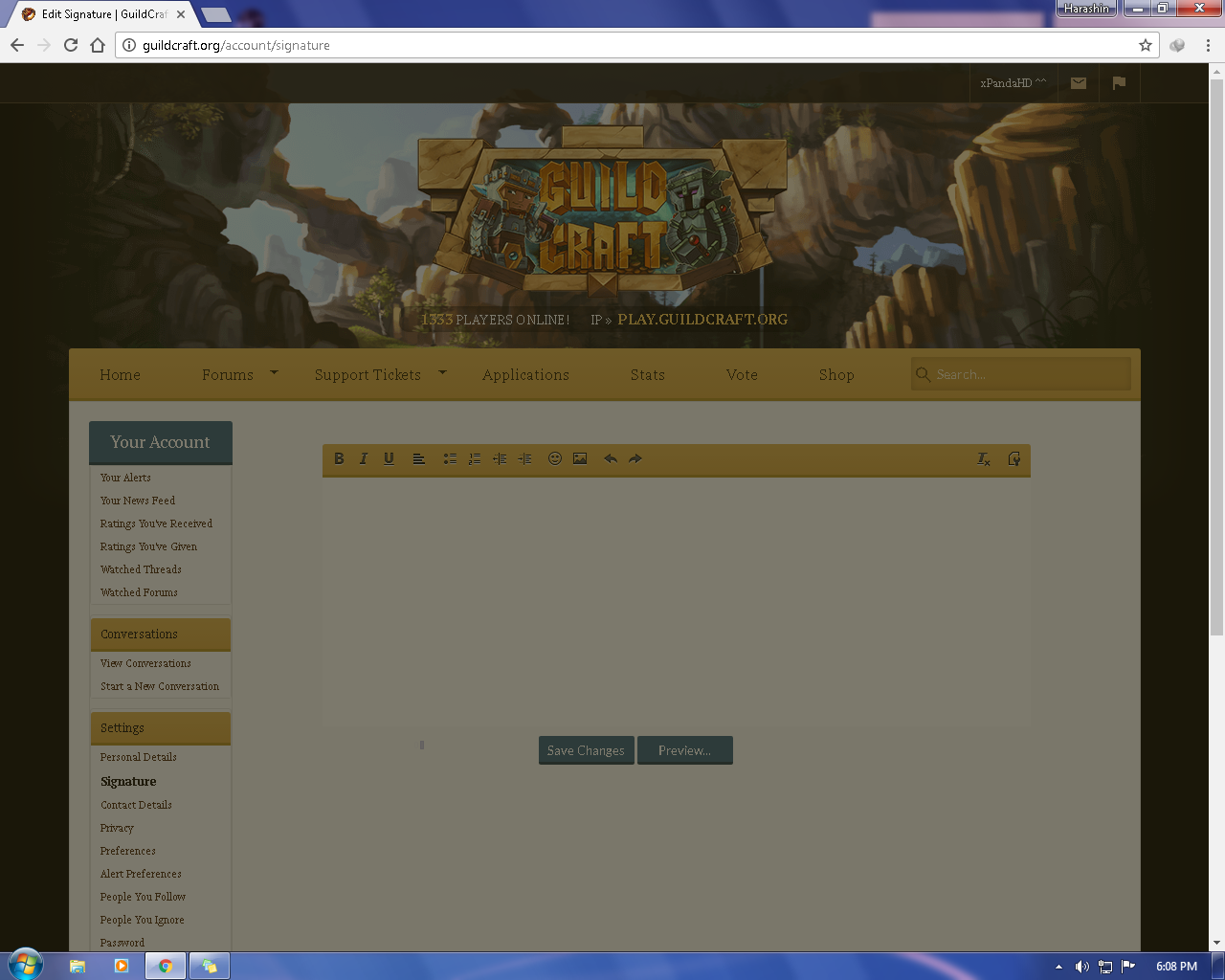Image resolution: width=1225 pixels, height=980 pixels.
Task: Click the search magnifier icon
Action: pos(923,374)
